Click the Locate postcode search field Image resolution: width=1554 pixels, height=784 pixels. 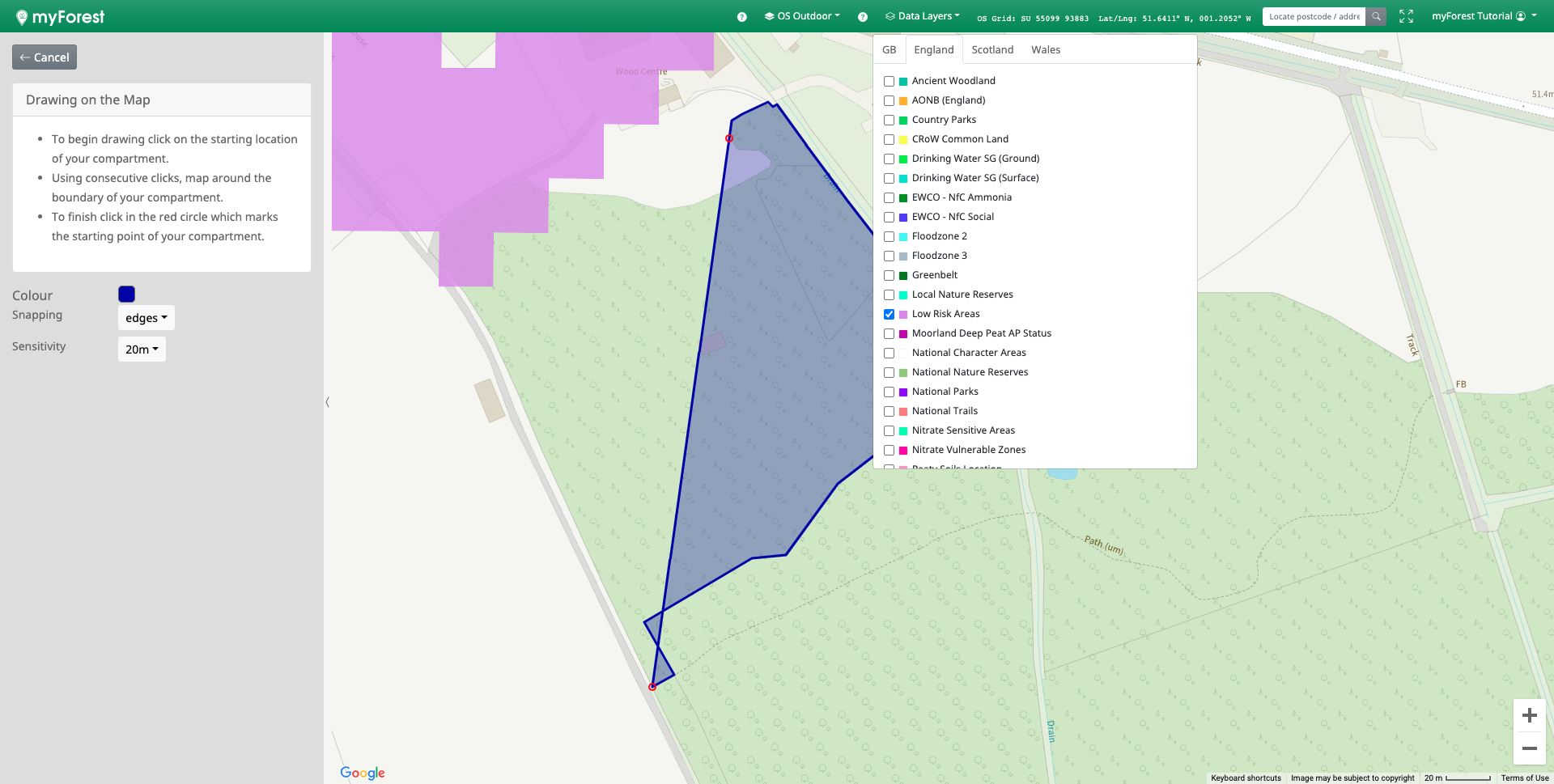click(1314, 16)
